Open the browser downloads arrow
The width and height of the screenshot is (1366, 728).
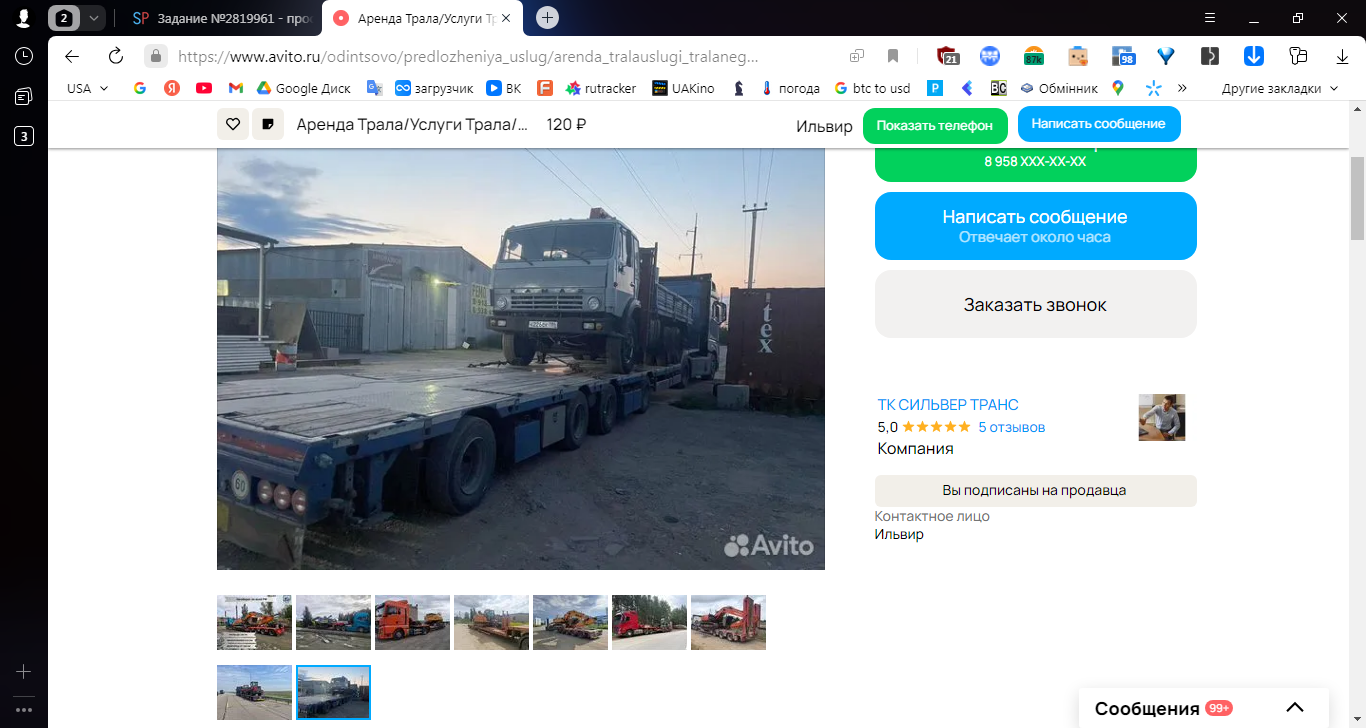tap(1343, 56)
